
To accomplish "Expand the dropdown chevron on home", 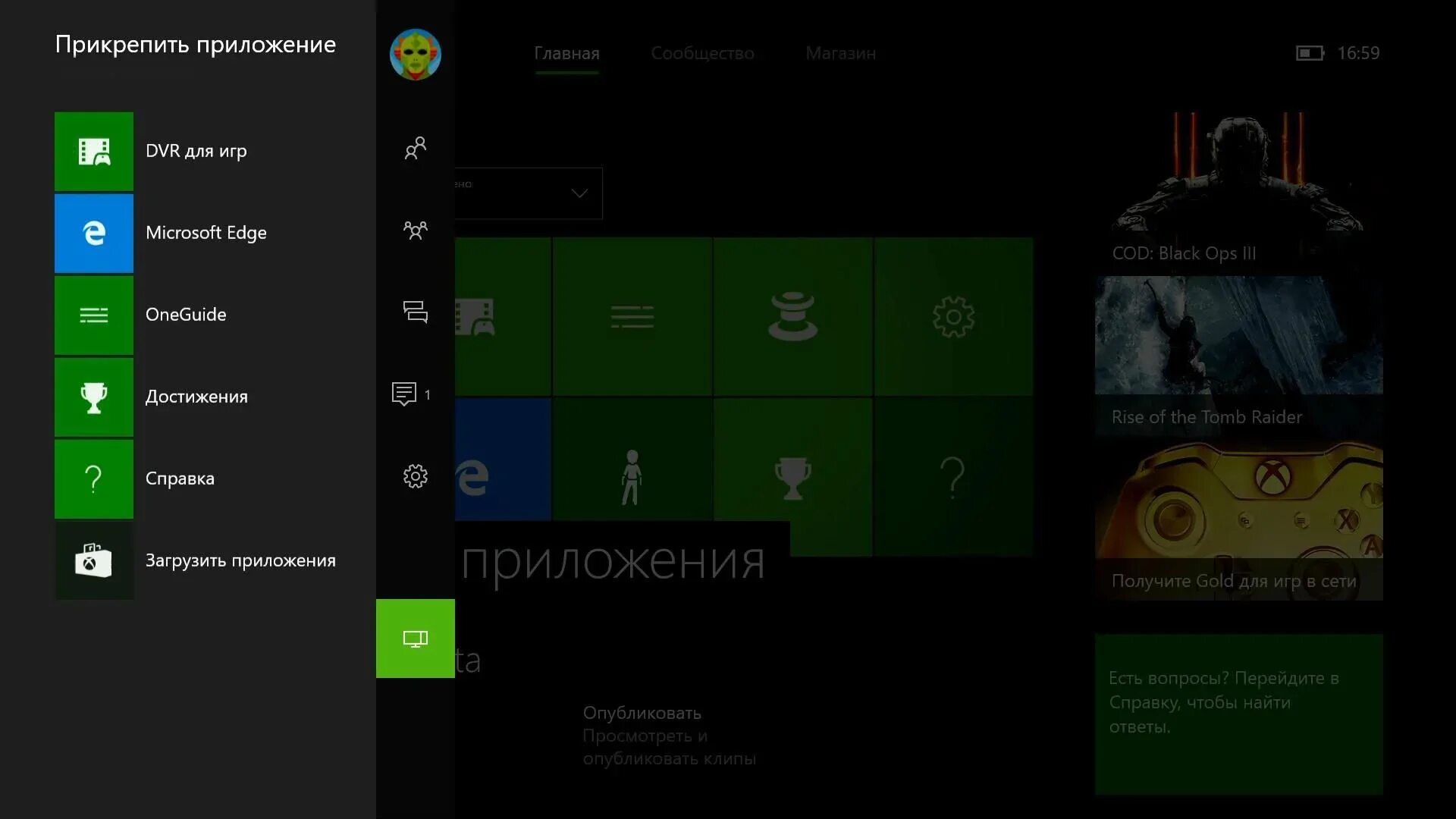I will coord(579,193).
